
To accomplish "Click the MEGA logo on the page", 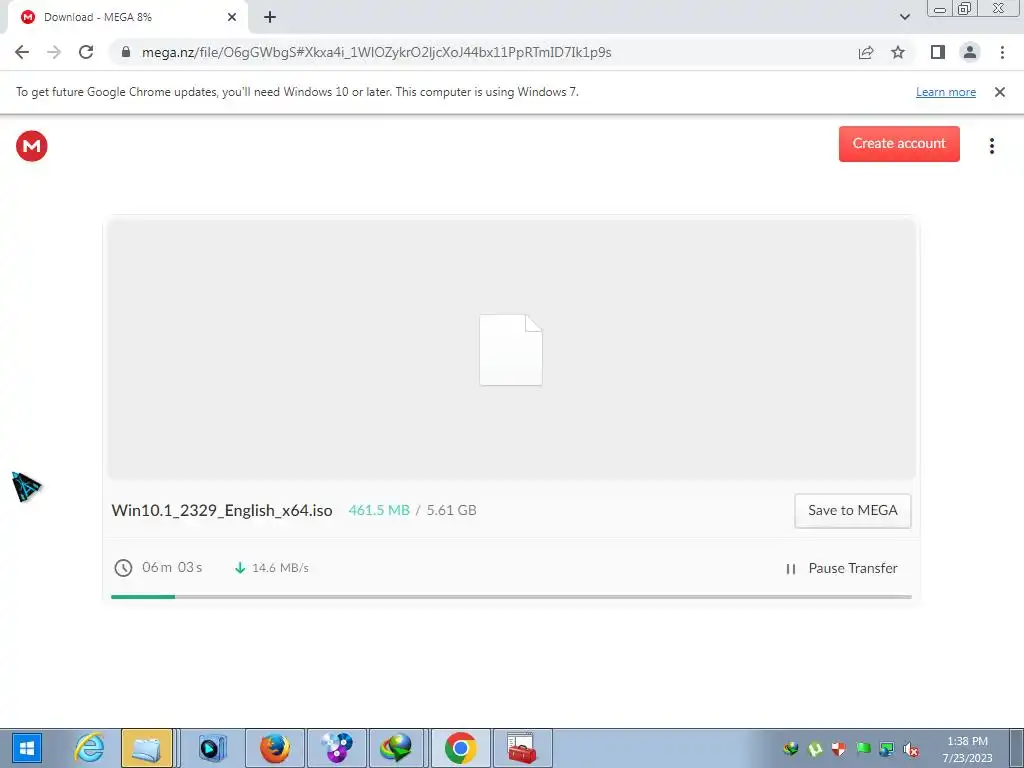I will [x=31, y=146].
